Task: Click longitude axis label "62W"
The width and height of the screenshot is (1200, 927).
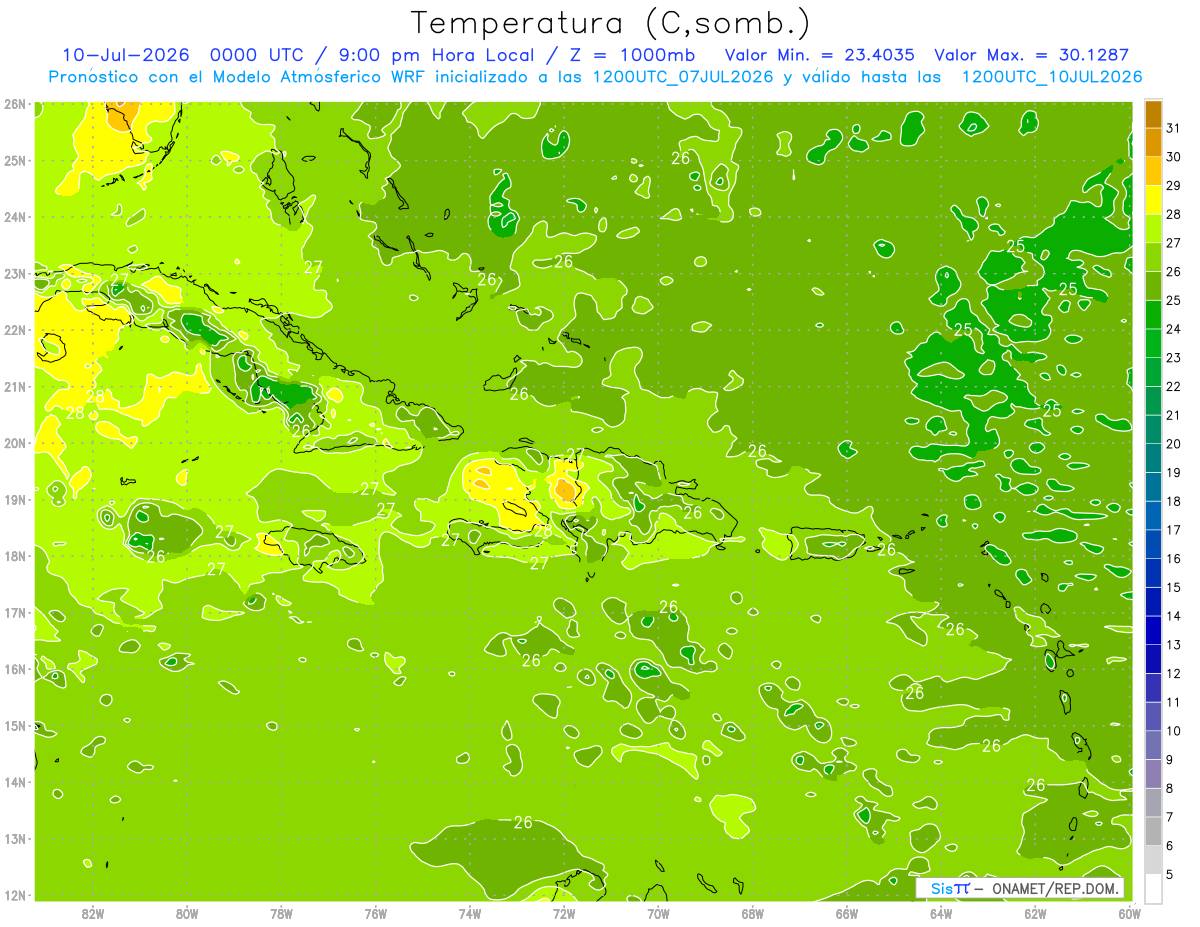Action: pyautogui.click(x=1035, y=913)
